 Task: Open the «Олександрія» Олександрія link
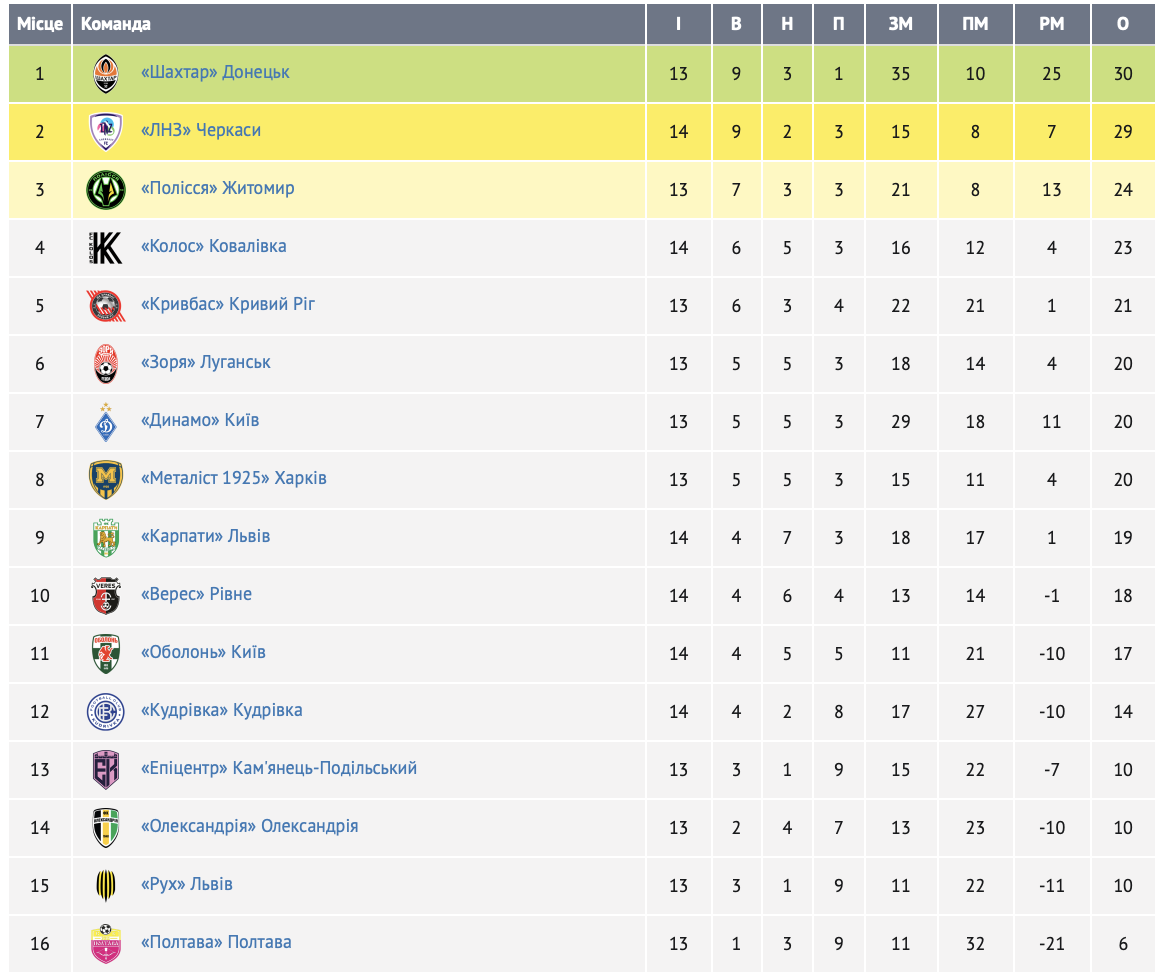pyautogui.click(x=249, y=827)
